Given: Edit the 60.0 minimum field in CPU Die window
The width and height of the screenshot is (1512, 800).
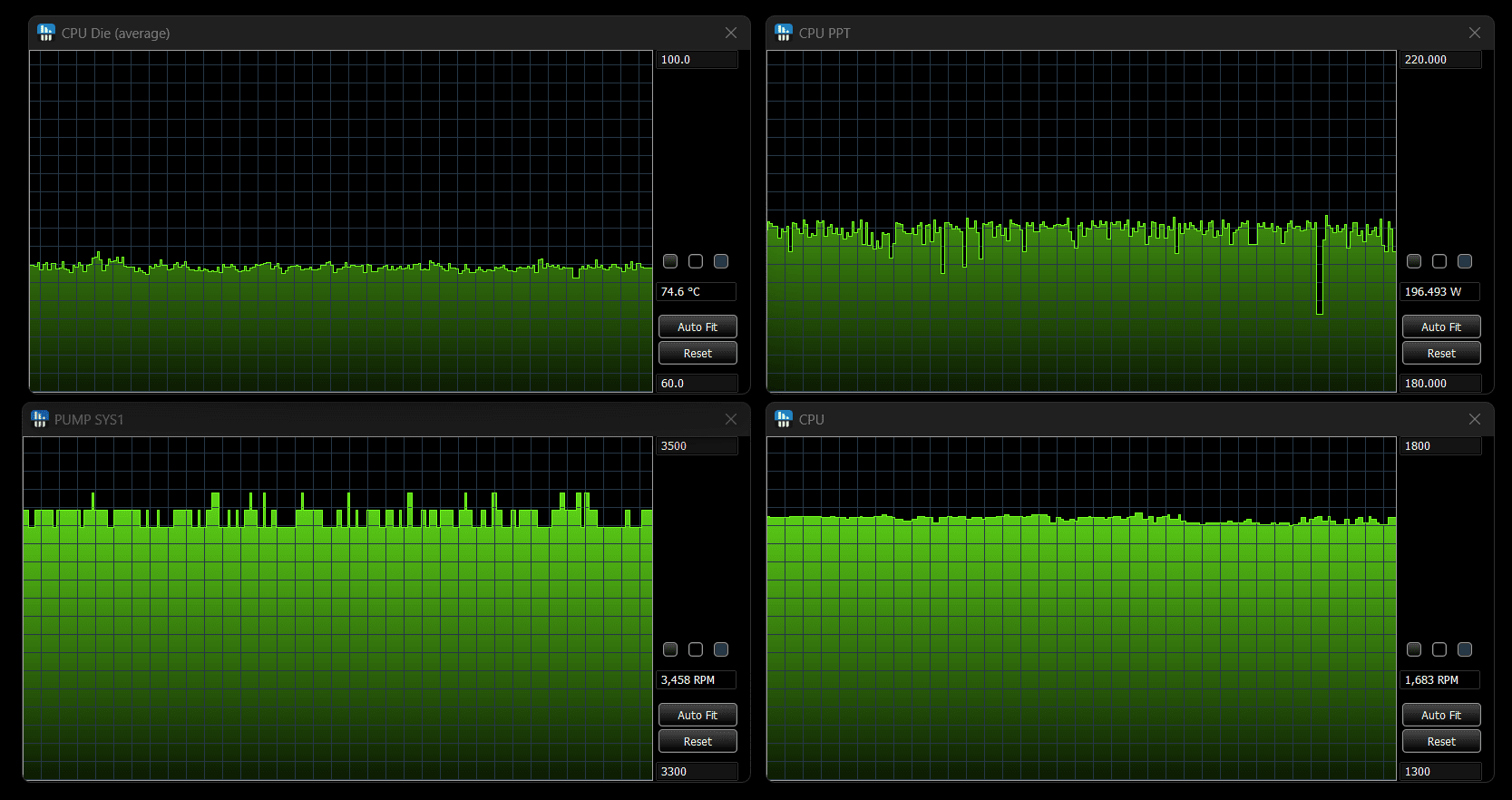Looking at the screenshot, I should [697, 384].
